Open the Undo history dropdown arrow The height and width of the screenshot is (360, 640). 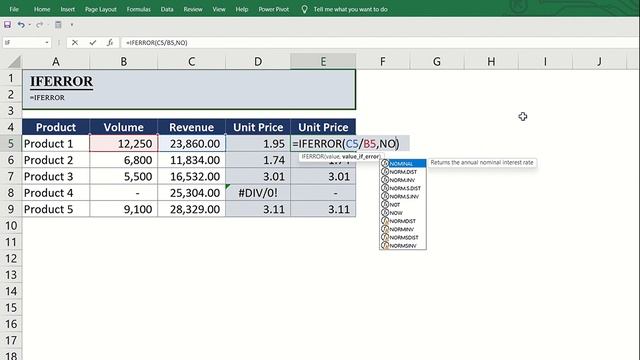pos(29,25)
